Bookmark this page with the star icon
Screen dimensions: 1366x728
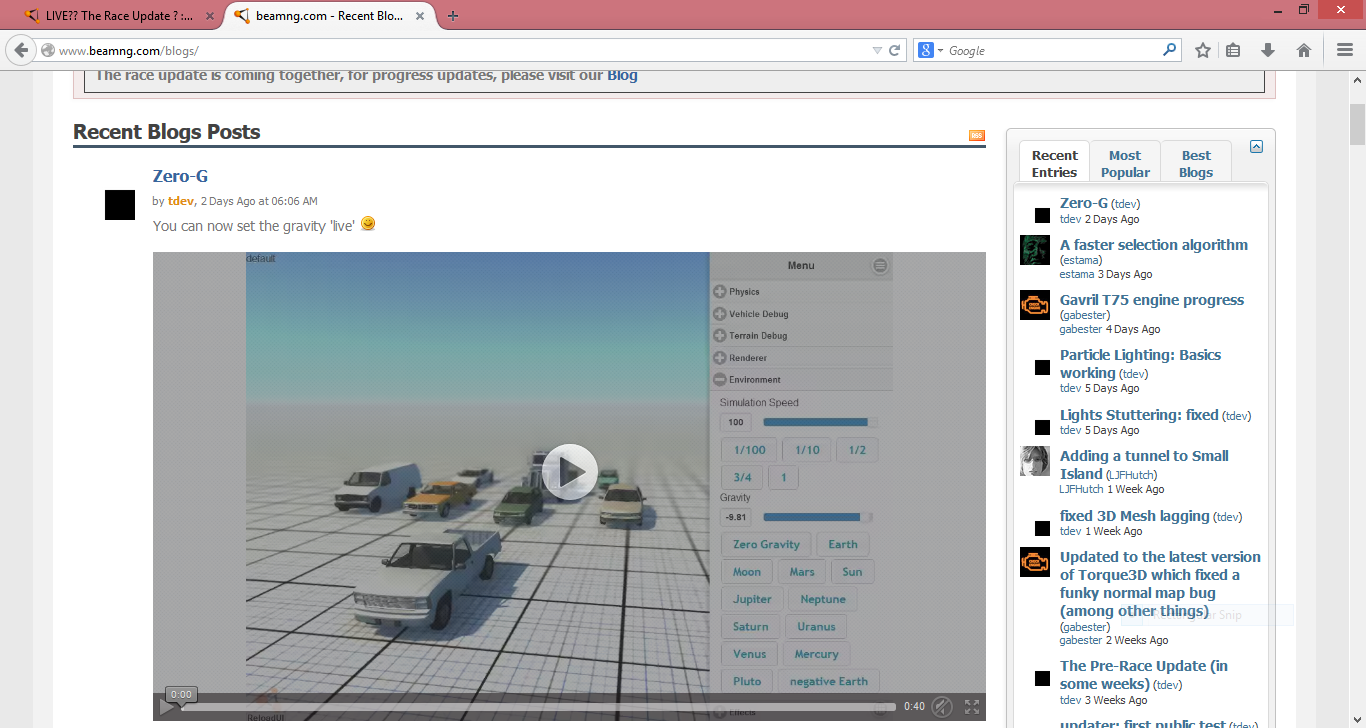tap(1203, 50)
